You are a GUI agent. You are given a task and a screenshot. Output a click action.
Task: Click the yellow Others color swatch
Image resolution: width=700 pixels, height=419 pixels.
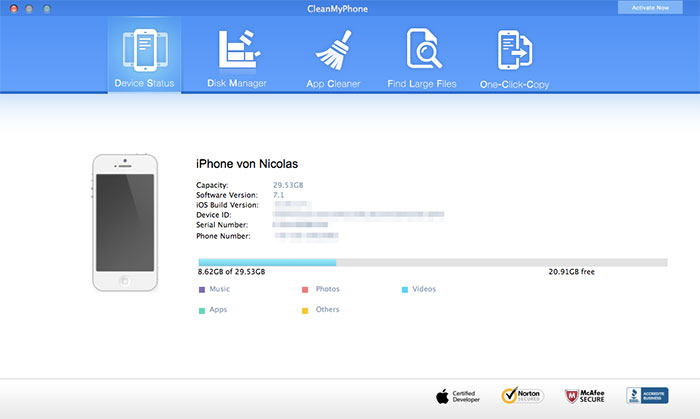tap(305, 311)
